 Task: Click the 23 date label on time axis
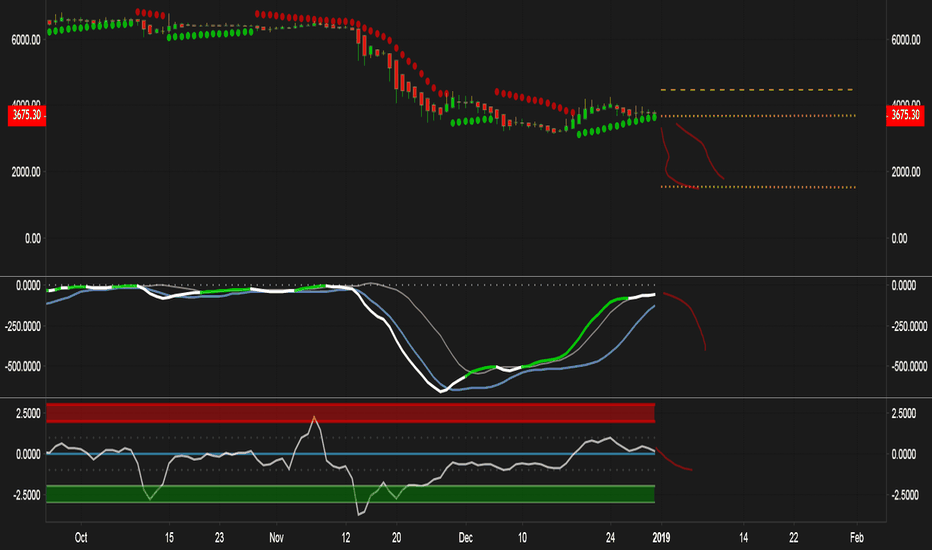click(x=219, y=538)
